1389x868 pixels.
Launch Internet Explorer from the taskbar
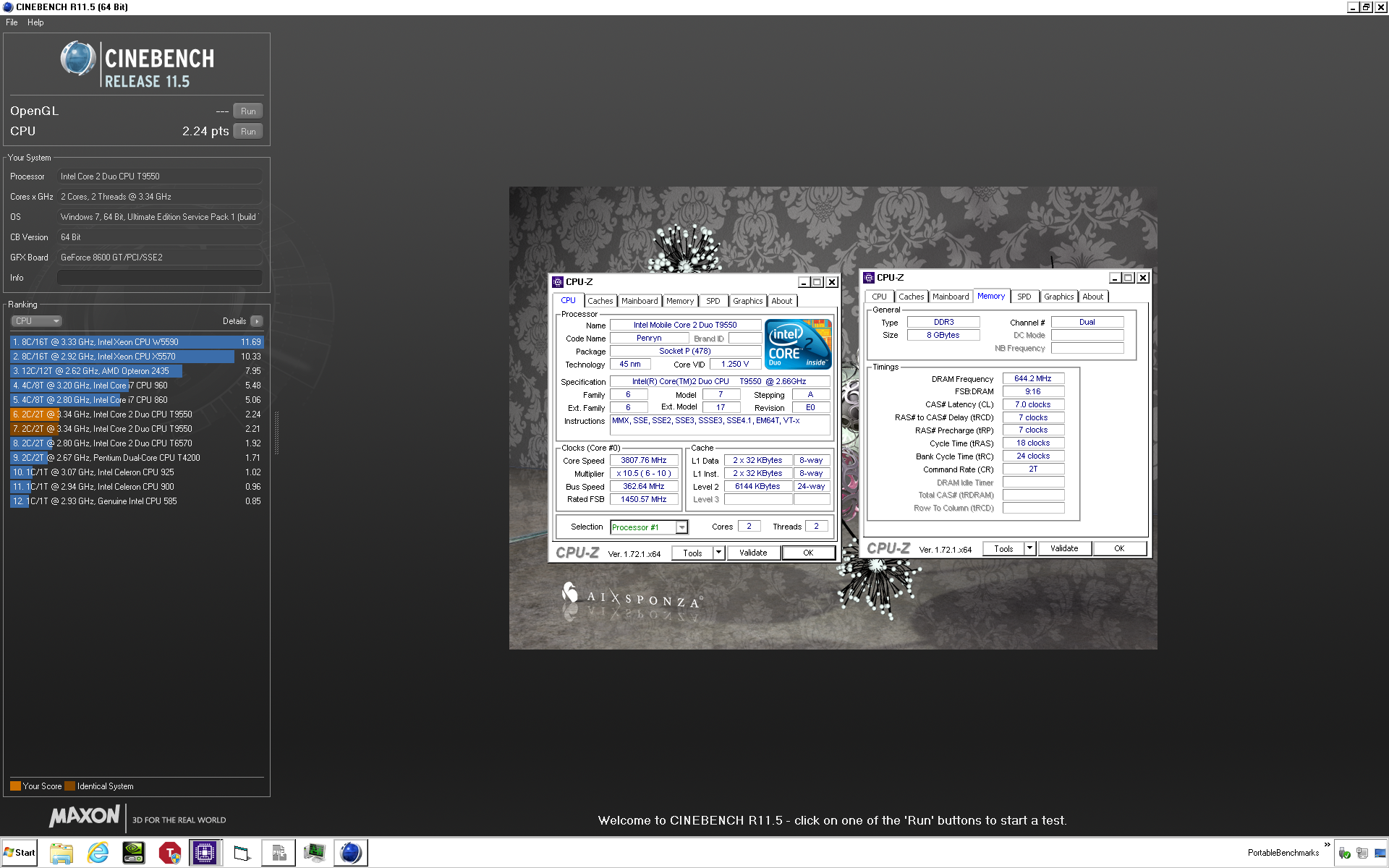[98, 853]
